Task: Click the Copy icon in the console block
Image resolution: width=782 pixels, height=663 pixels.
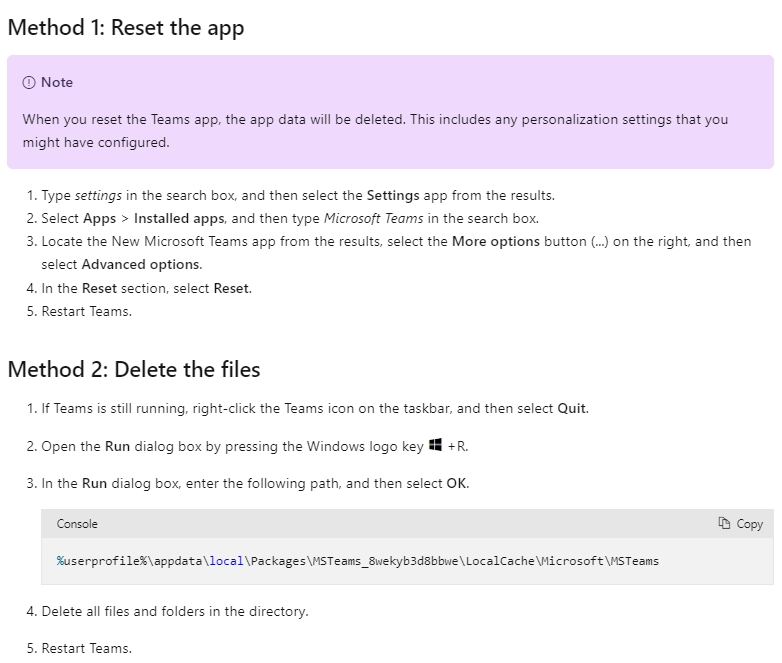Action: pos(724,524)
